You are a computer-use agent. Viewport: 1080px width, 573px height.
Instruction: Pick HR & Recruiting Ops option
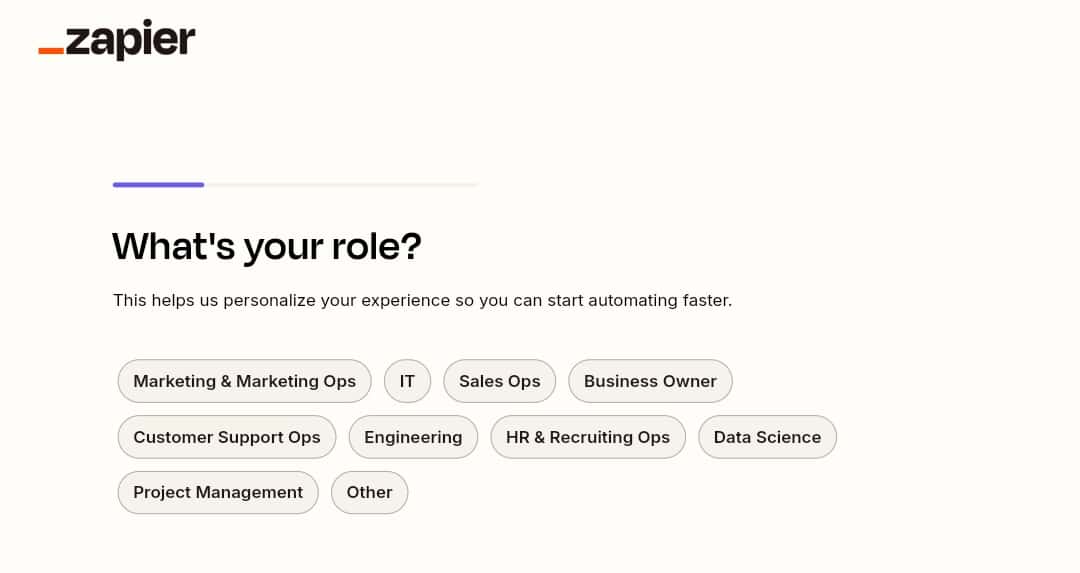(588, 437)
